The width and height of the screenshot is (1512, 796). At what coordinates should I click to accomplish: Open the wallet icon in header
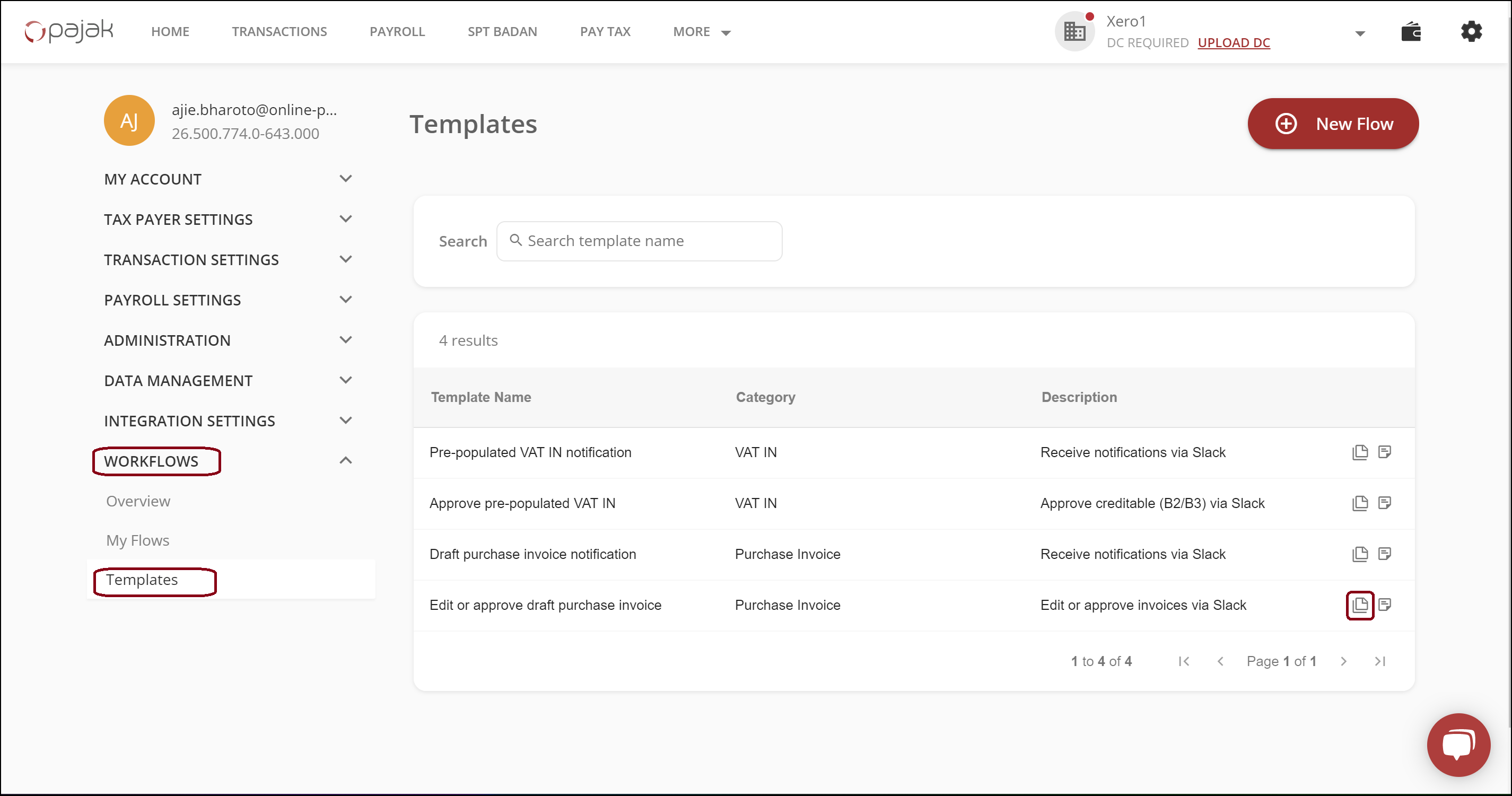[1411, 32]
